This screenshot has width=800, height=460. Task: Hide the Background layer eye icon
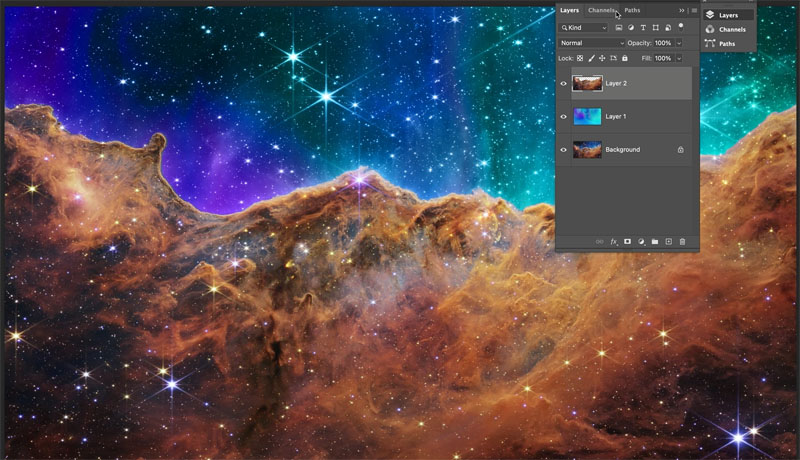click(563, 150)
